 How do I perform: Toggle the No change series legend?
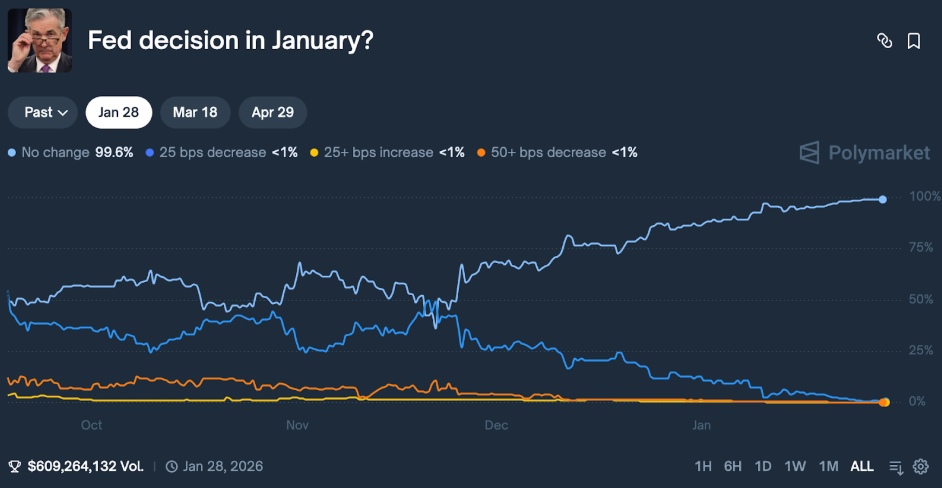click(x=70, y=153)
